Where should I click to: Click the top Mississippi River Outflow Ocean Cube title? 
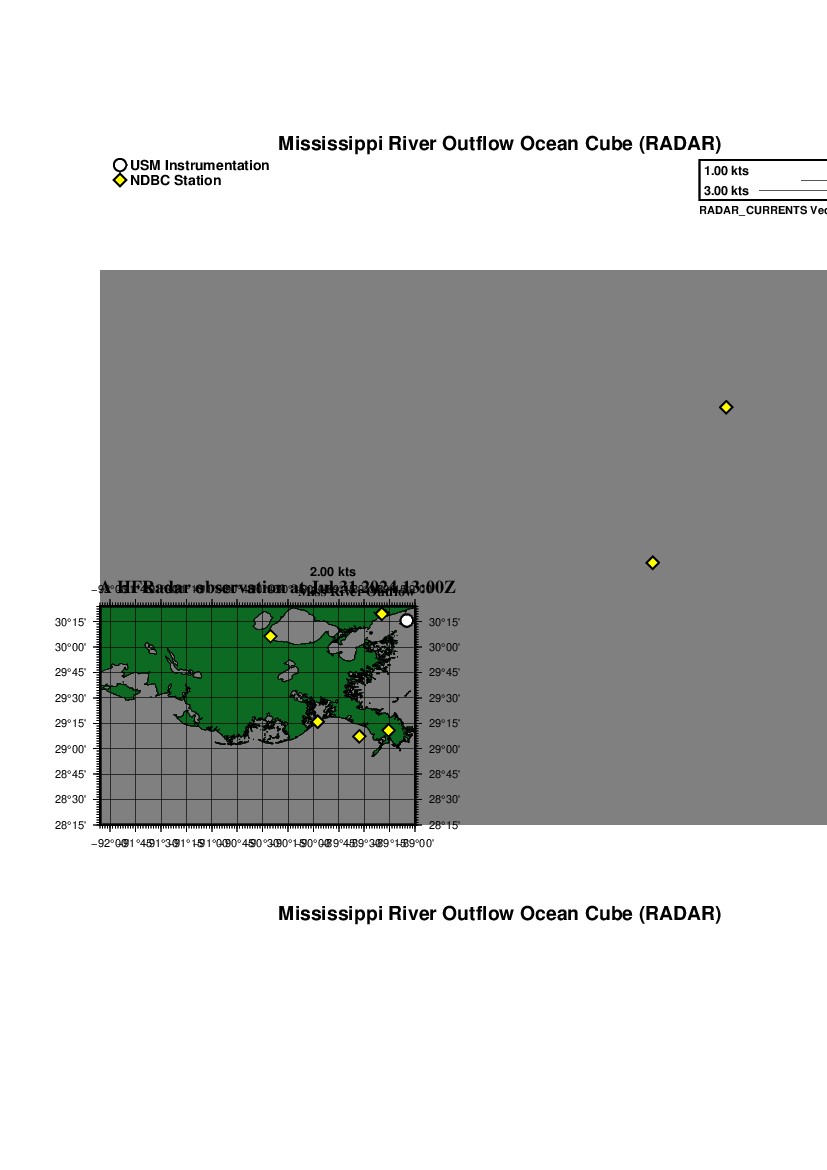point(499,144)
